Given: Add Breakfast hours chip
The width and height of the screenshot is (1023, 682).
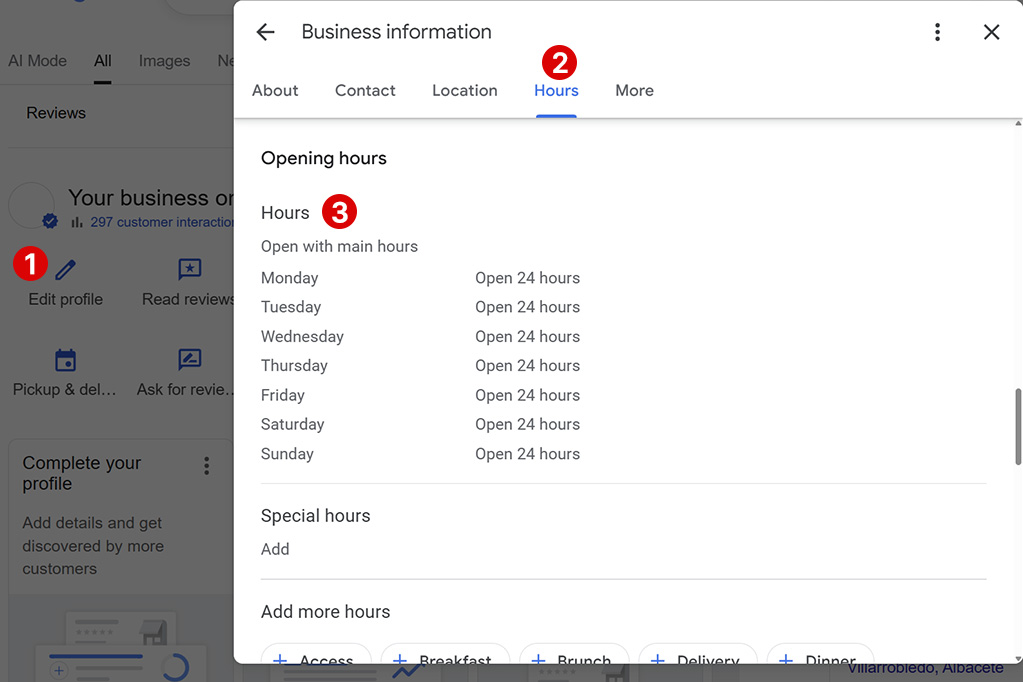Looking at the screenshot, I should point(446,655).
